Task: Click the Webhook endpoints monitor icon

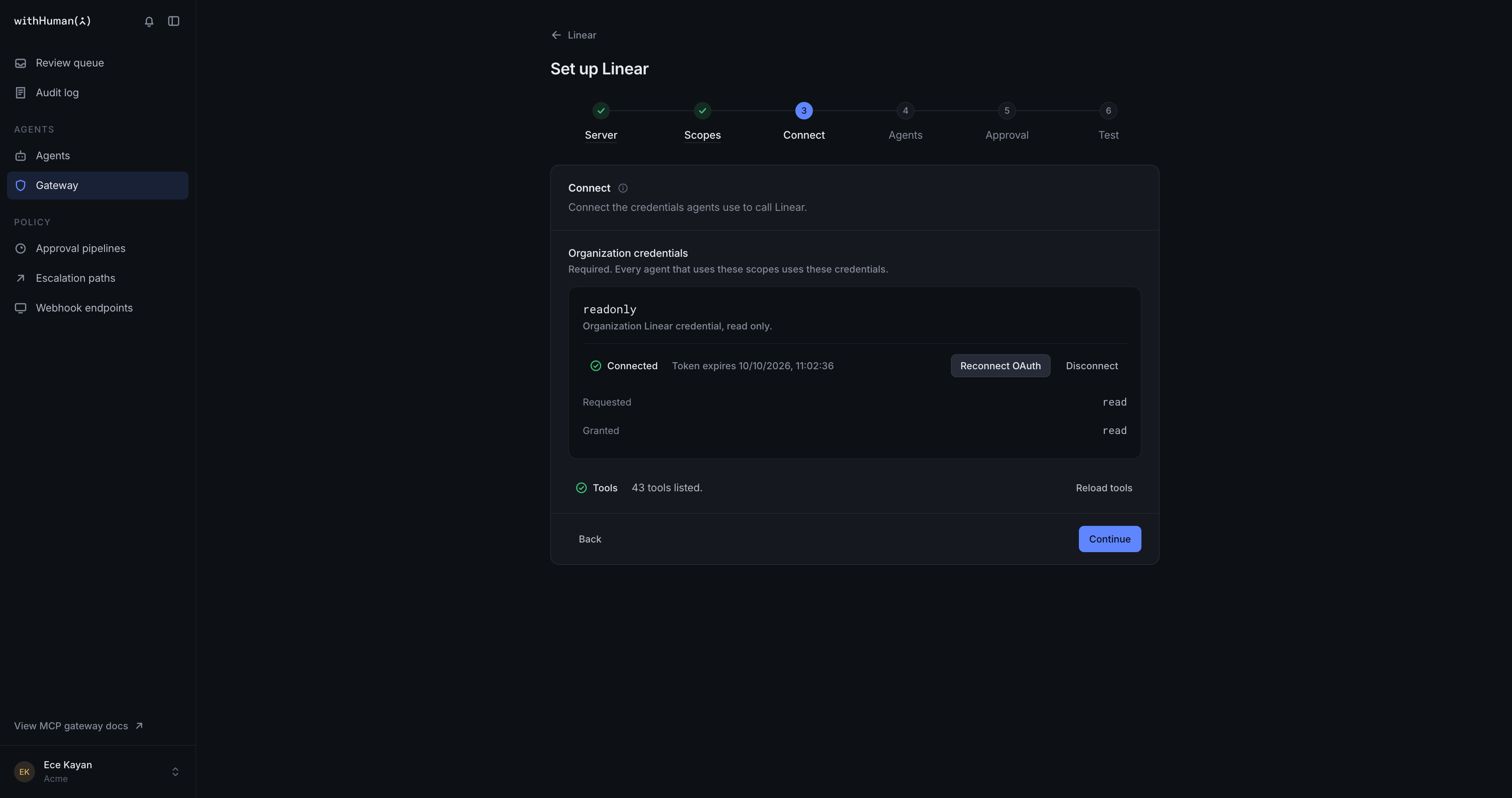Action: tap(21, 308)
